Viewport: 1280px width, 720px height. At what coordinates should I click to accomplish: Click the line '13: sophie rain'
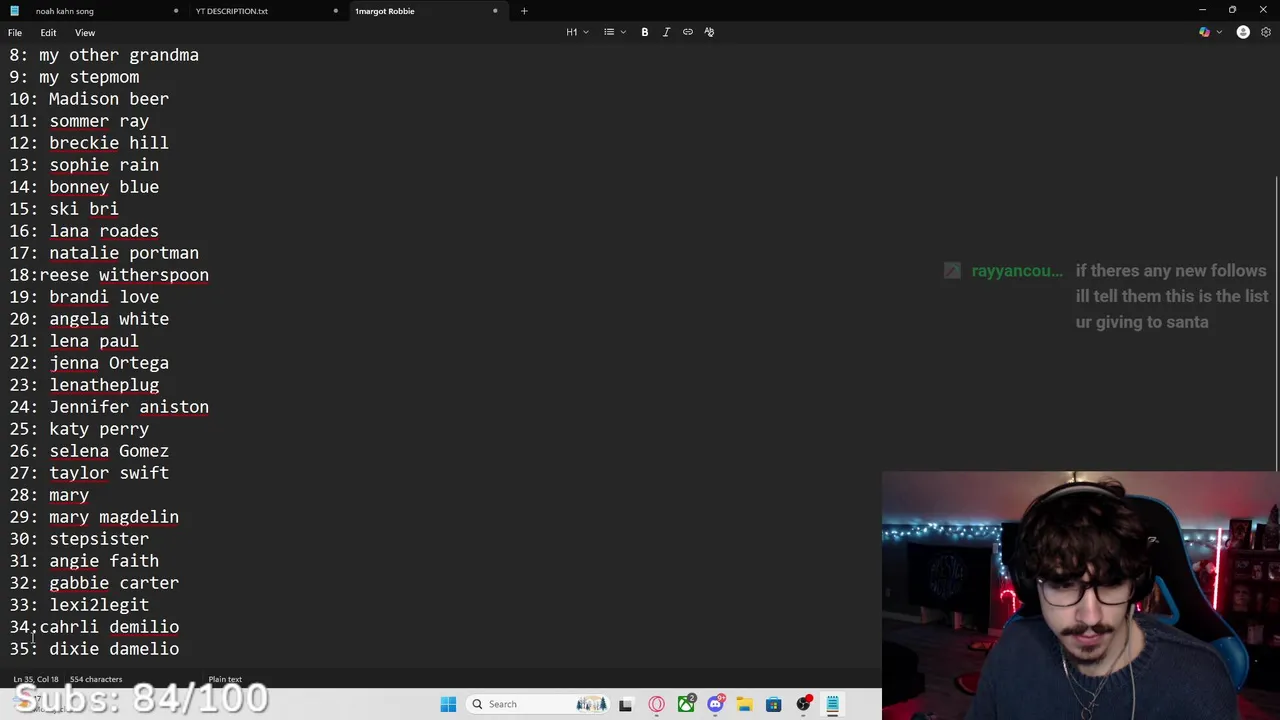(x=84, y=165)
